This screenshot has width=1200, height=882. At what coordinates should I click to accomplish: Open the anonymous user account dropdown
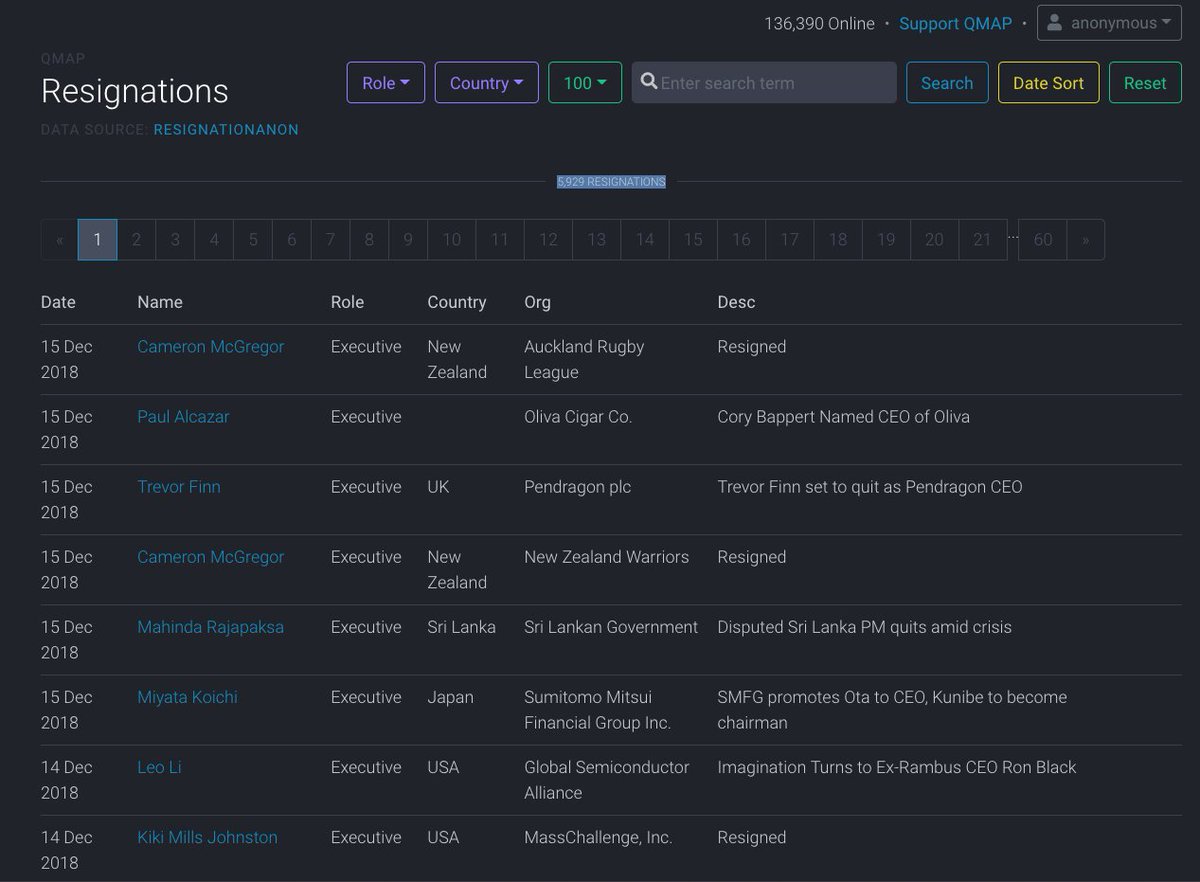coord(1109,23)
